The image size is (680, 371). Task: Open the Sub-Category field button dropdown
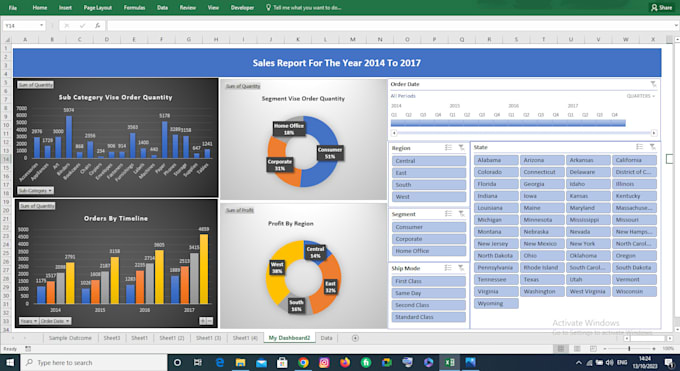(36, 190)
